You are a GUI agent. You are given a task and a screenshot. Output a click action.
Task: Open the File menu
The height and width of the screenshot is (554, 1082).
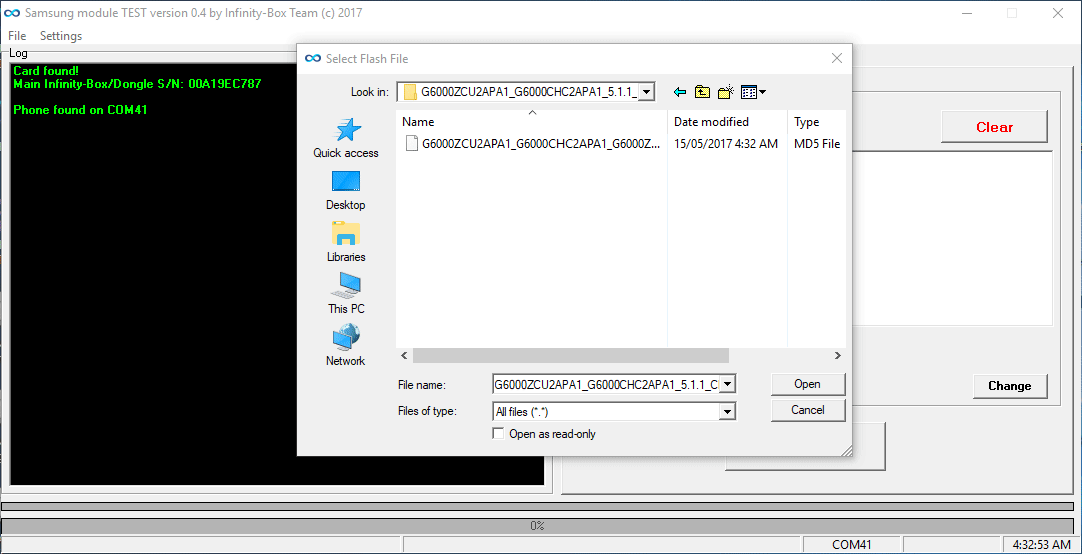pyautogui.click(x=17, y=36)
